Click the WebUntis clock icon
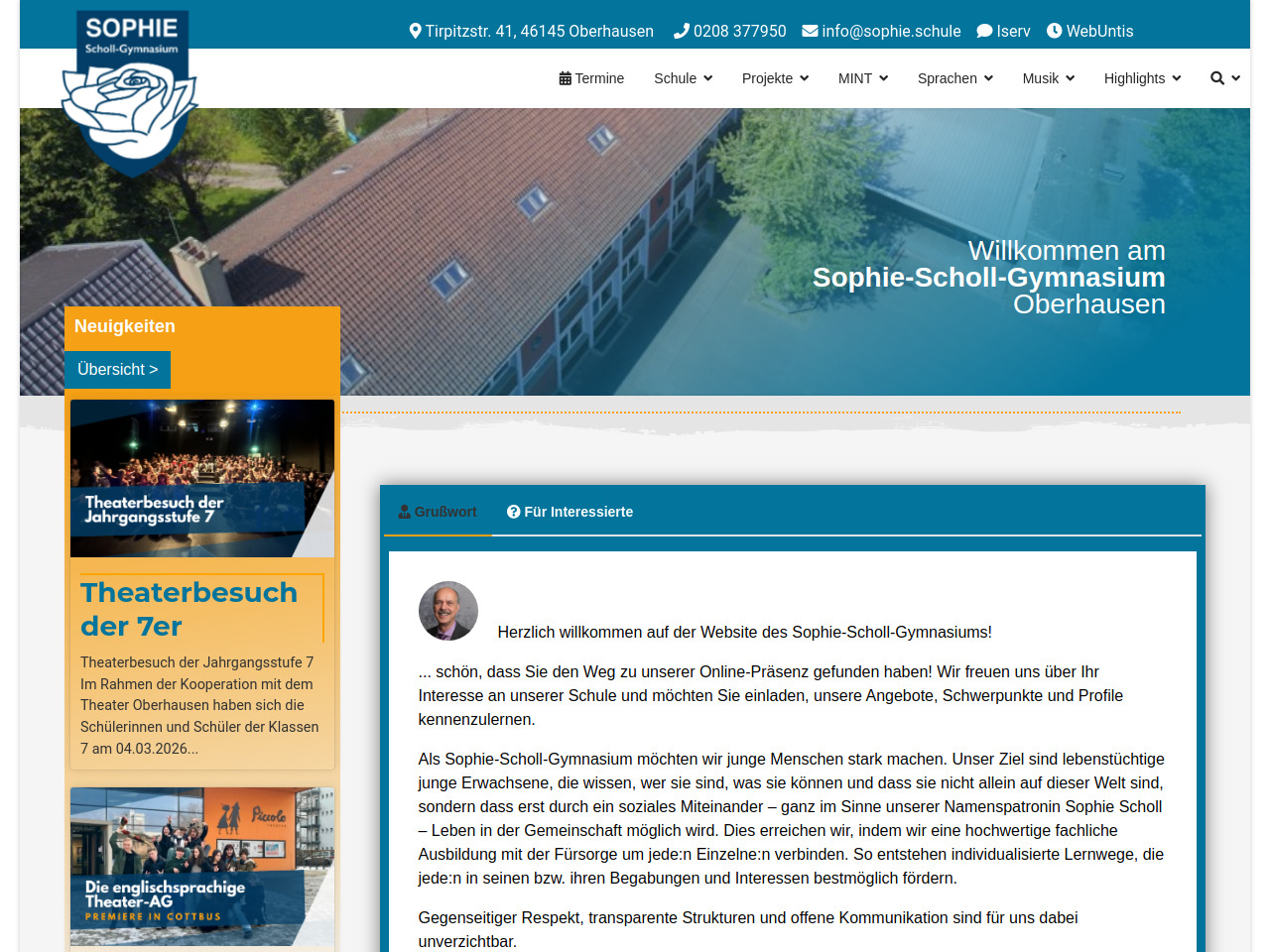 click(x=1054, y=31)
